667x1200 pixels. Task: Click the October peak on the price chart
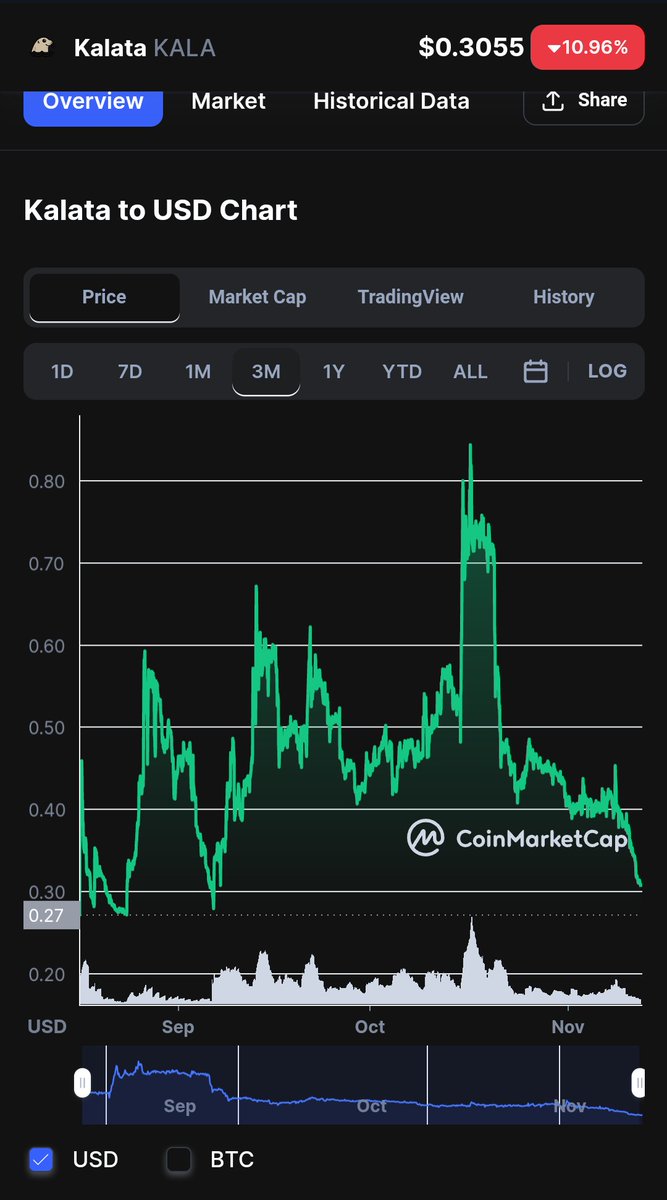click(x=470, y=447)
